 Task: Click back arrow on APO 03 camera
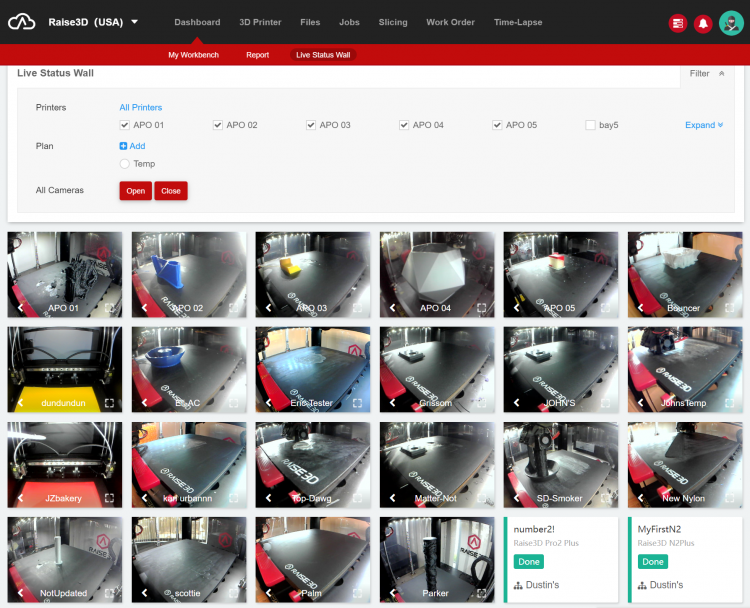tap(268, 308)
